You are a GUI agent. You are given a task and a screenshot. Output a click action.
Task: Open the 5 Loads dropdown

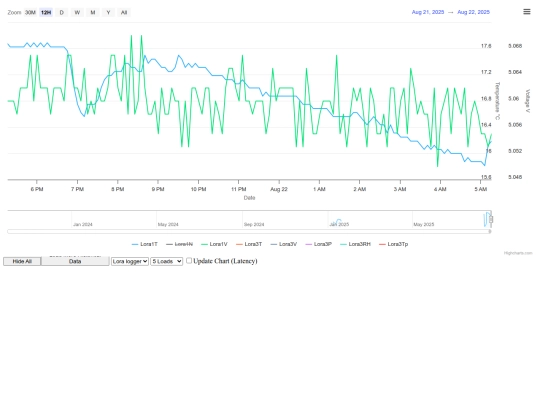click(167, 261)
